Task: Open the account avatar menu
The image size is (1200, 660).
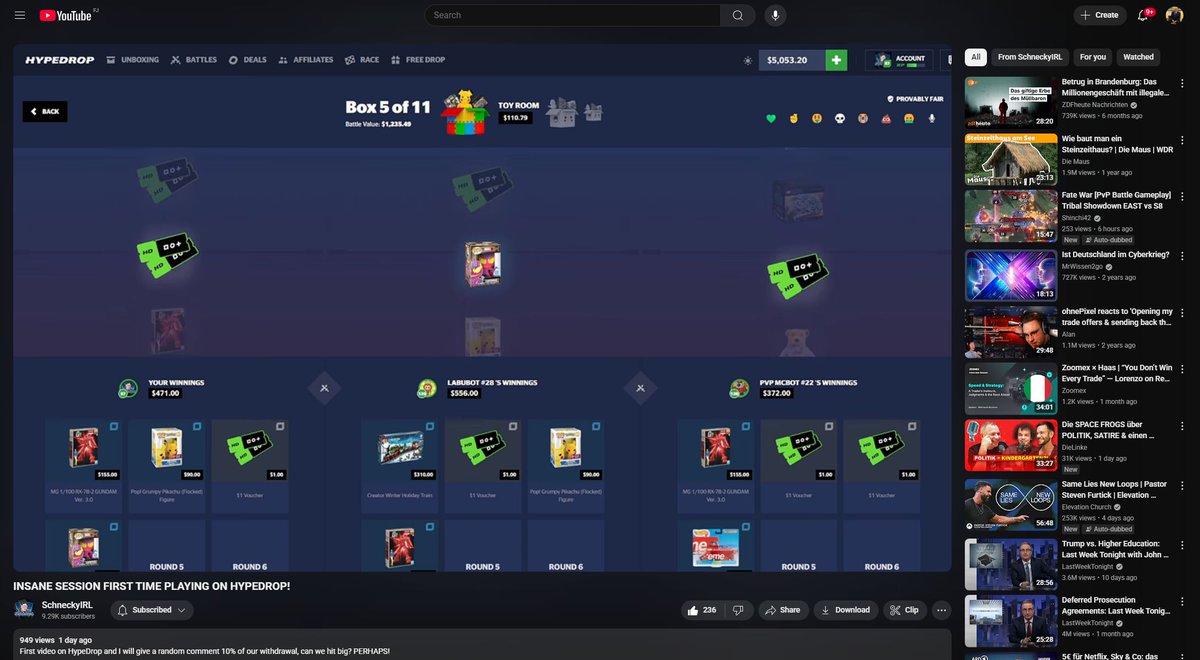Action: coord(1174,15)
